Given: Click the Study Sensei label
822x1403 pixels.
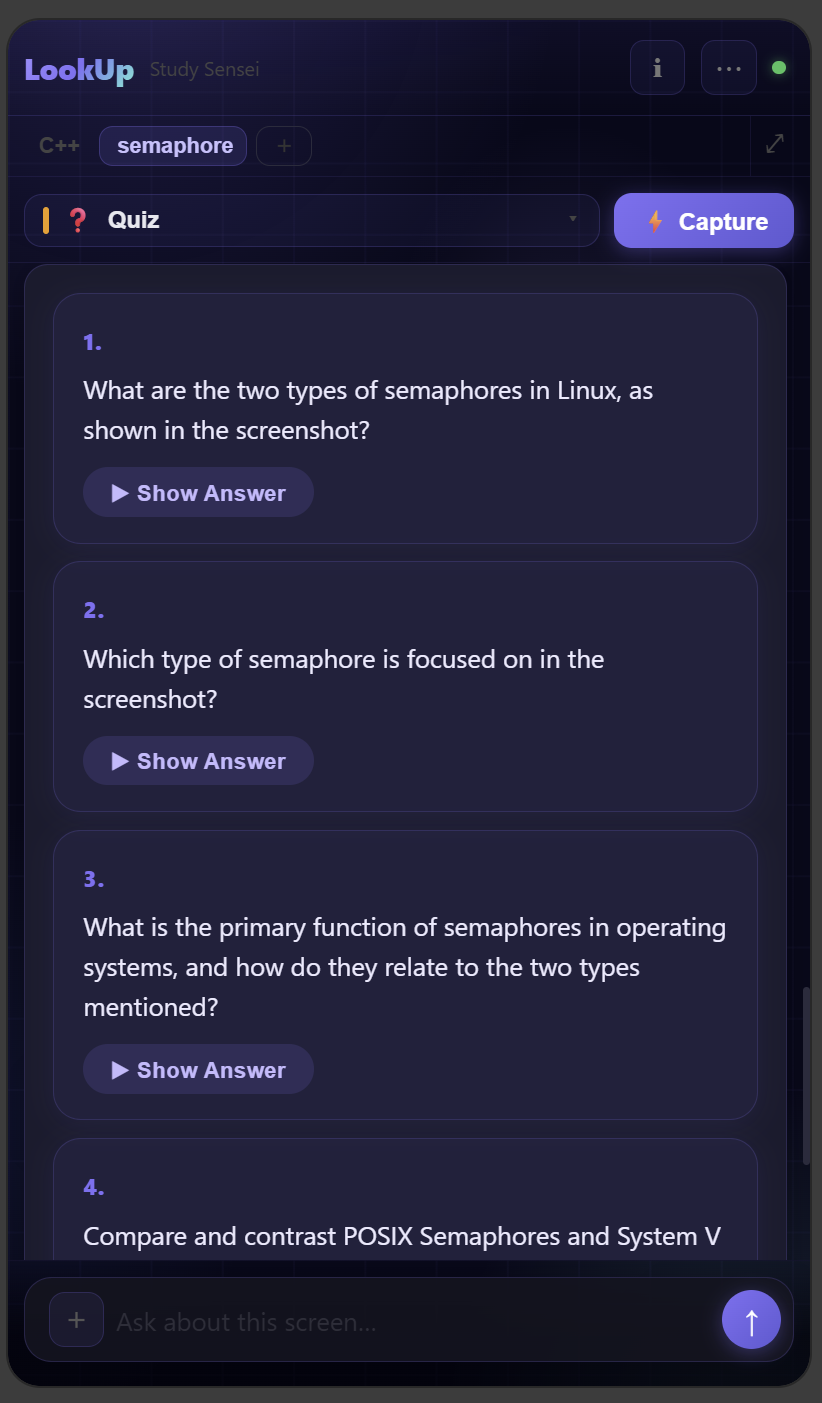Looking at the screenshot, I should pos(204,70).
